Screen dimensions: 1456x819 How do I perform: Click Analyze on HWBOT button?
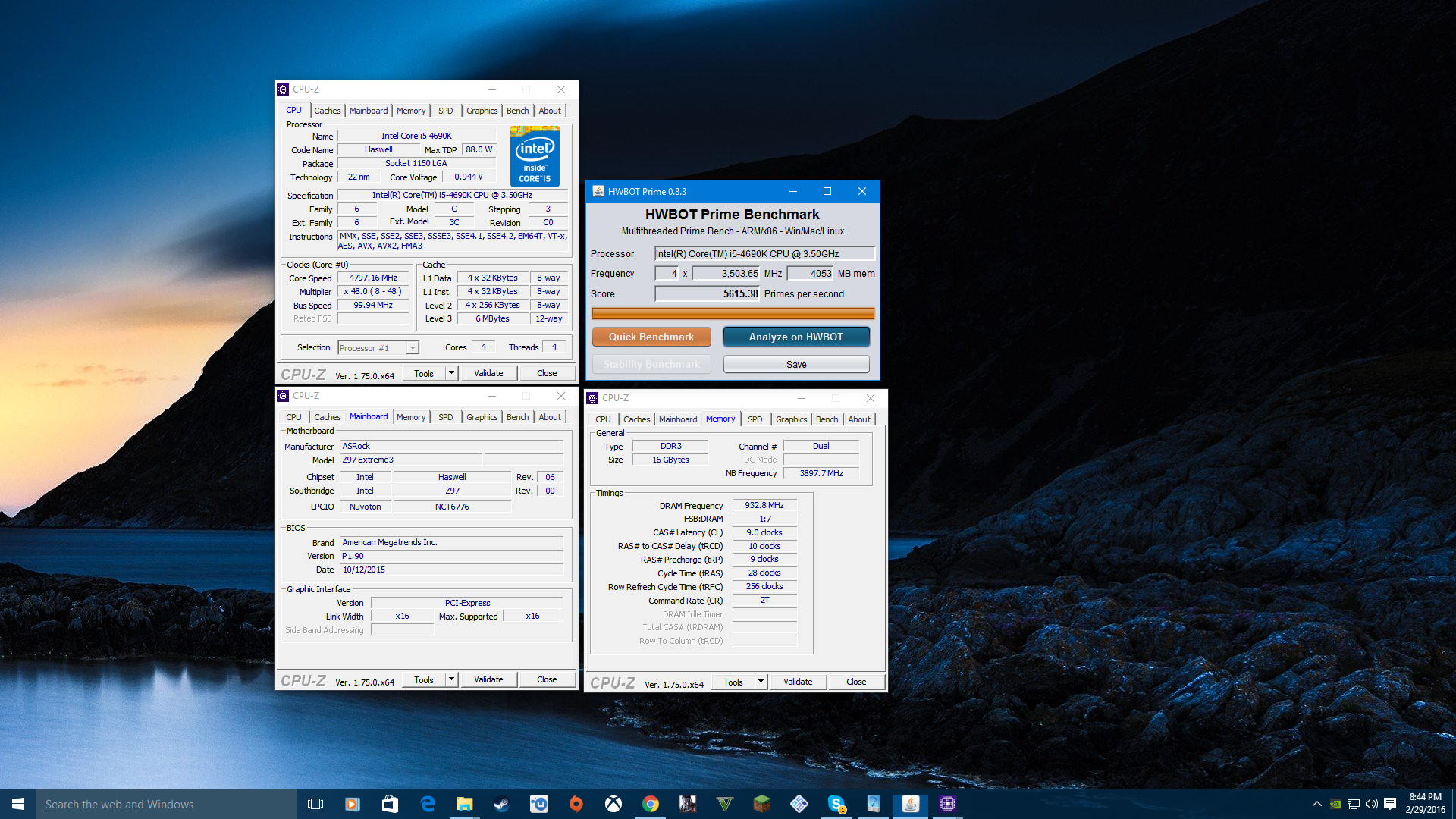pyautogui.click(x=795, y=337)
